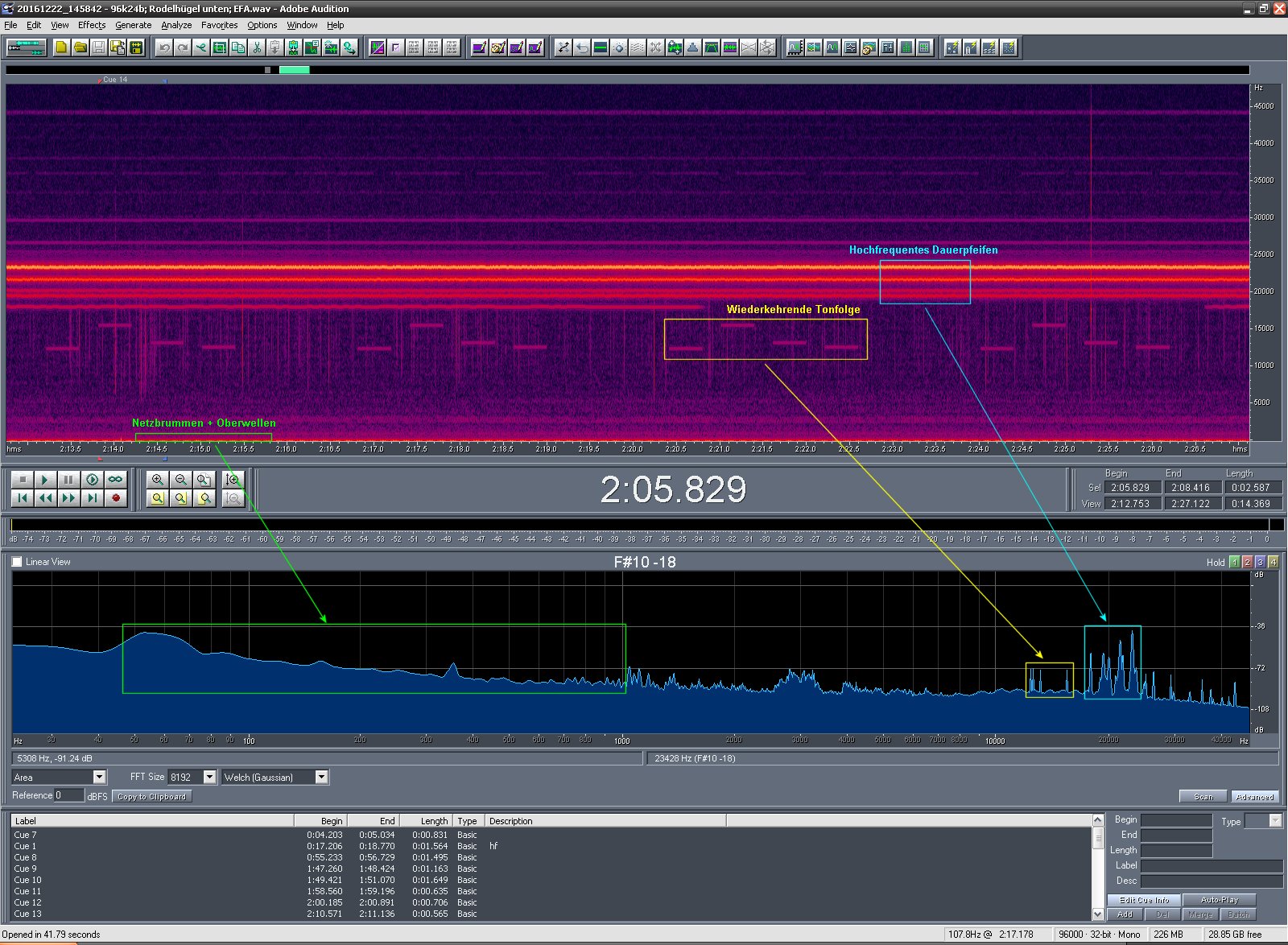The width and height of the screenshot is (1288, 945).
Task: Toggle Hold button 4 in frequency analysis
Action: [1273, 562]
